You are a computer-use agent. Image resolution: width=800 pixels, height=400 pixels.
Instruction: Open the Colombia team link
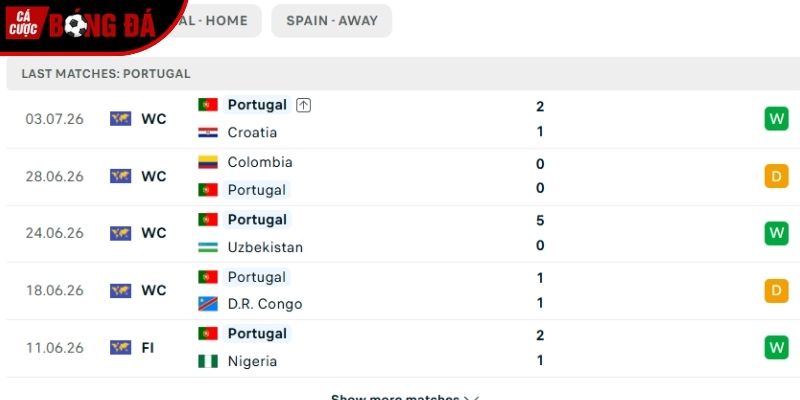pos(260,162)
